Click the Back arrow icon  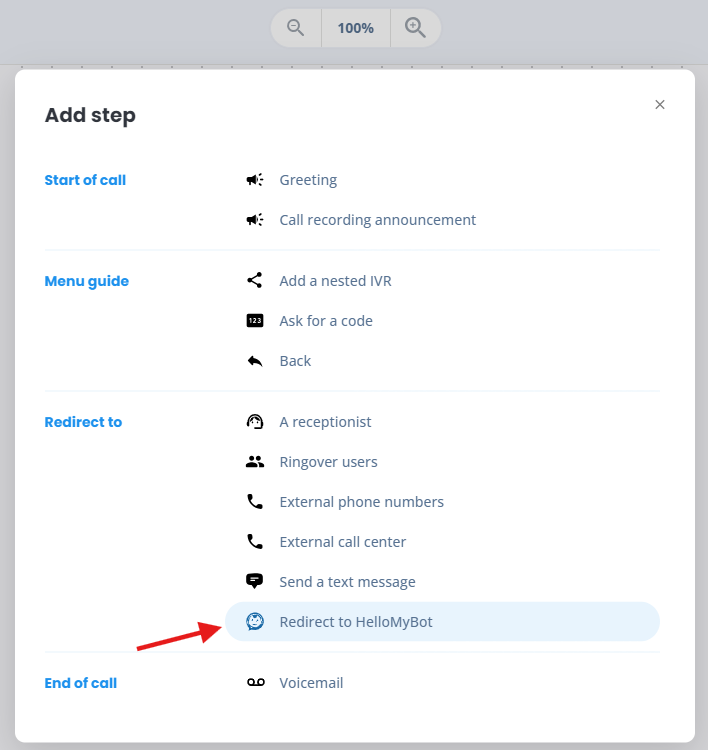pyautogui.click(x=254, y=361)
